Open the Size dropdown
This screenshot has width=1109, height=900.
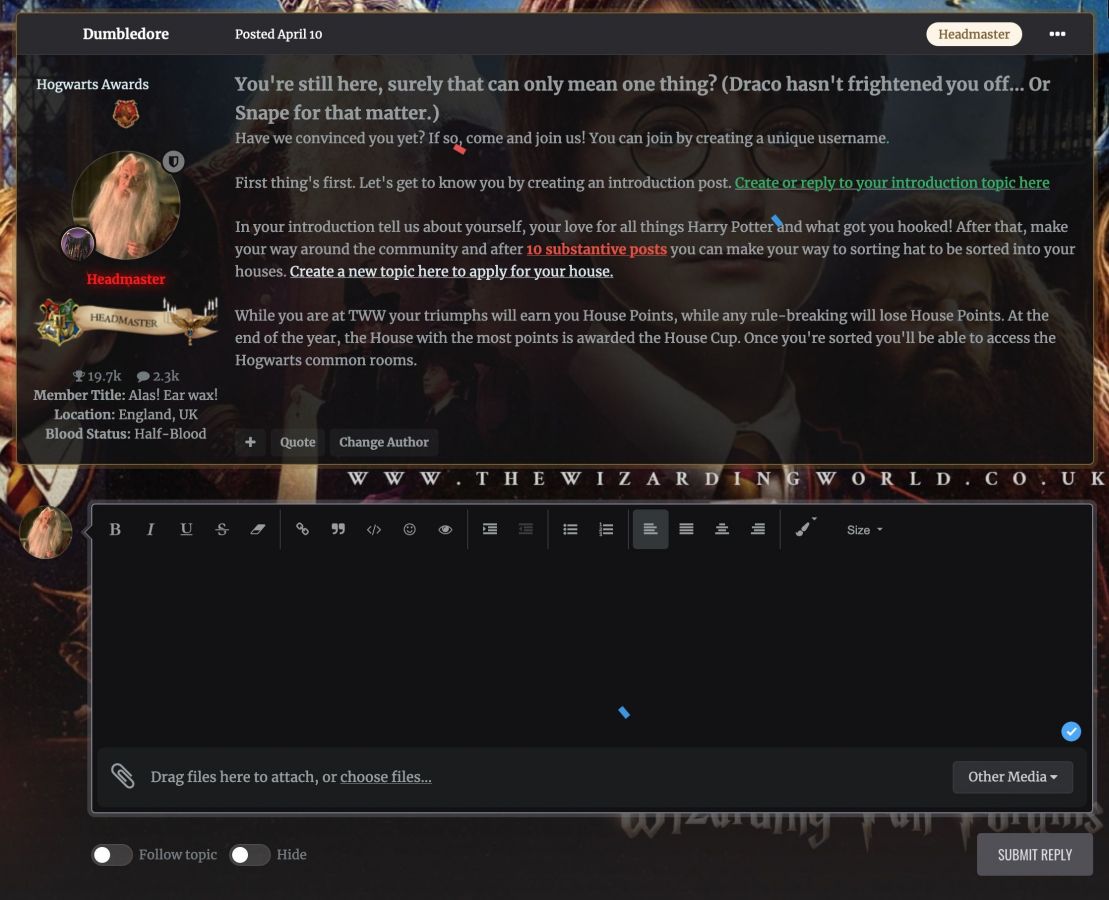coord(864,530)
